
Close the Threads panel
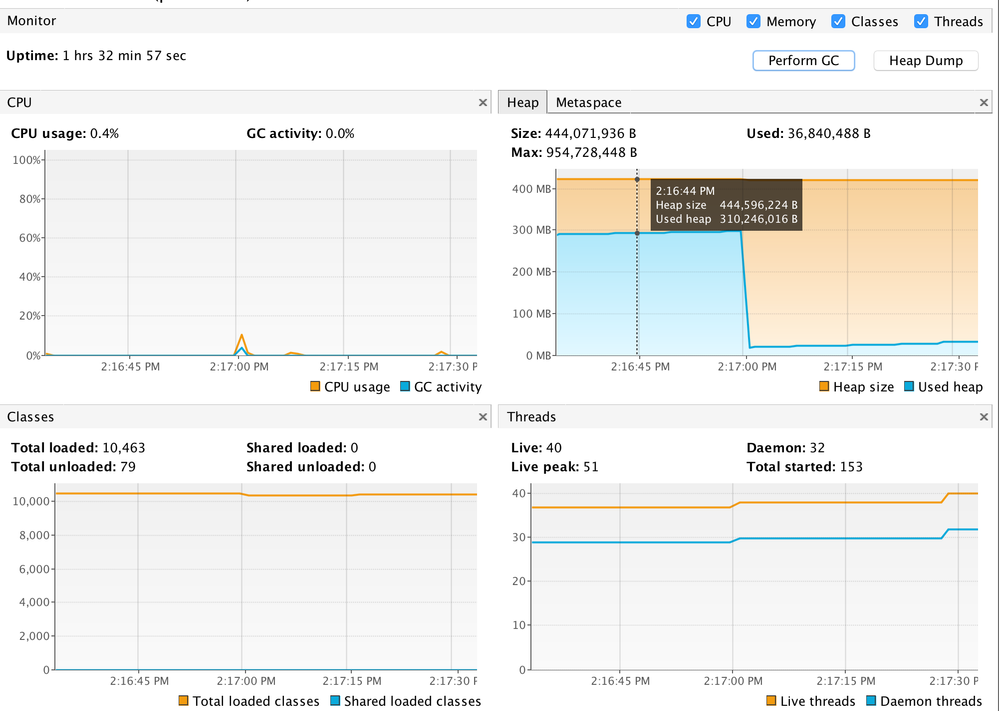coord(984,417)
